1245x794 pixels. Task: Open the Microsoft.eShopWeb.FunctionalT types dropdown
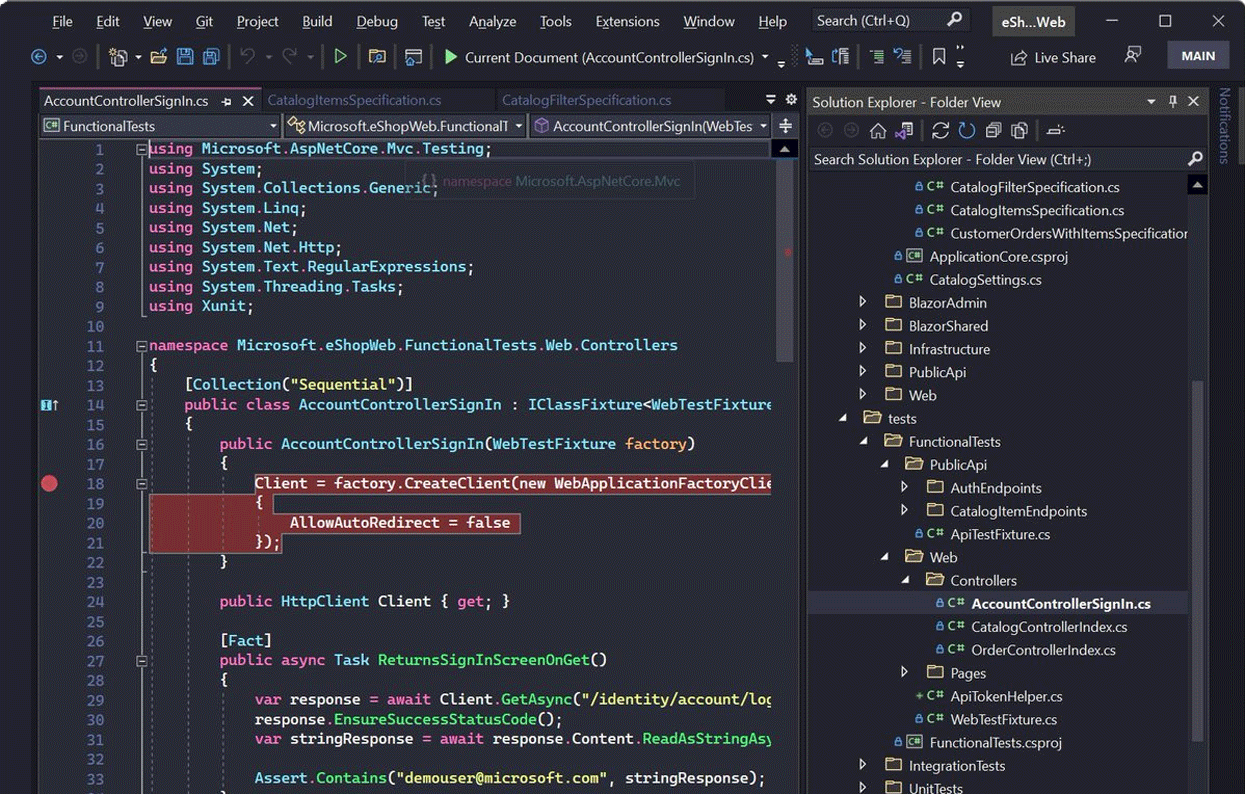point(405,126)
